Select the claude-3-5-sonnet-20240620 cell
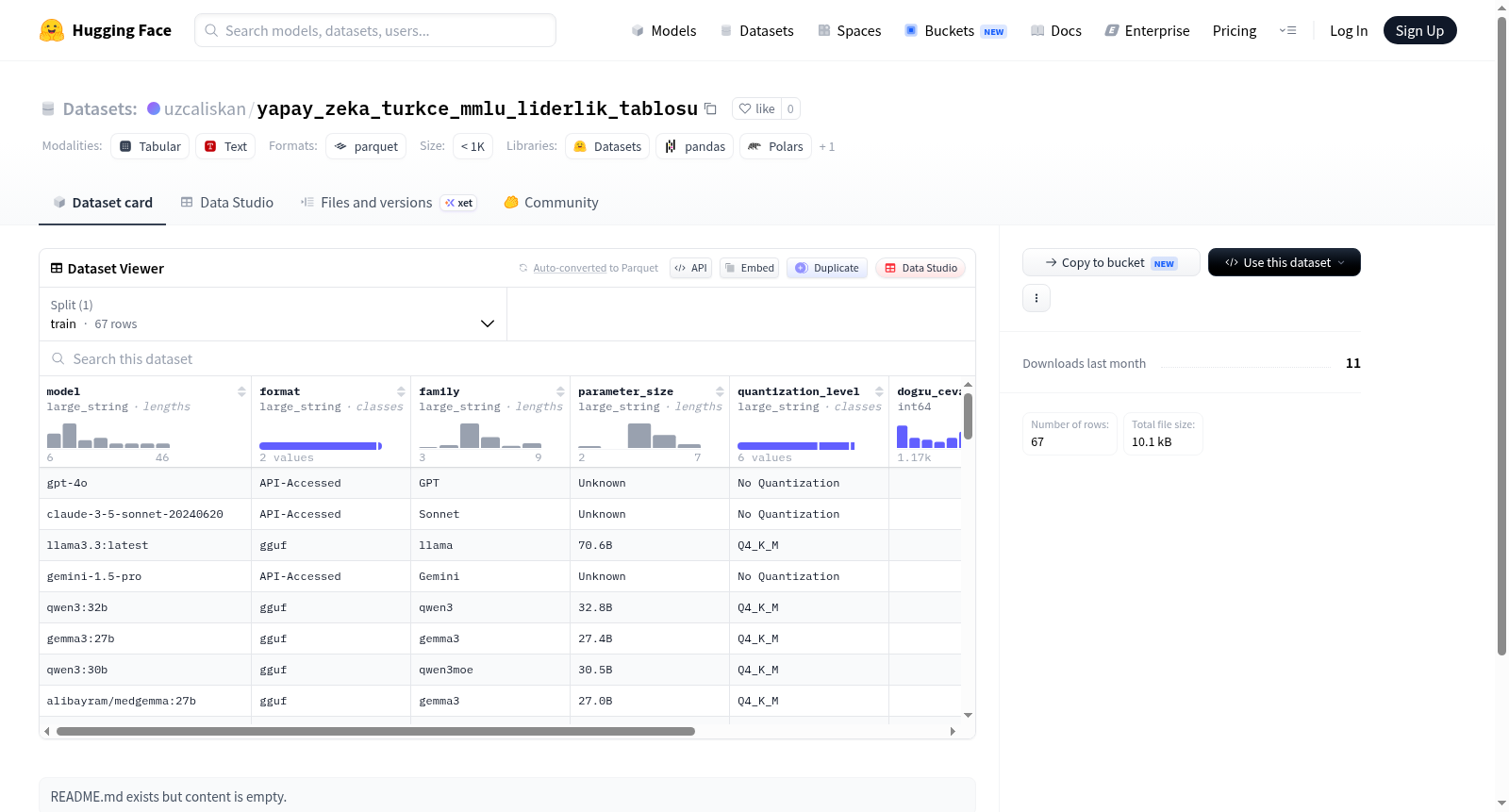Screen dimensions: 1509x812 (145, 514)
